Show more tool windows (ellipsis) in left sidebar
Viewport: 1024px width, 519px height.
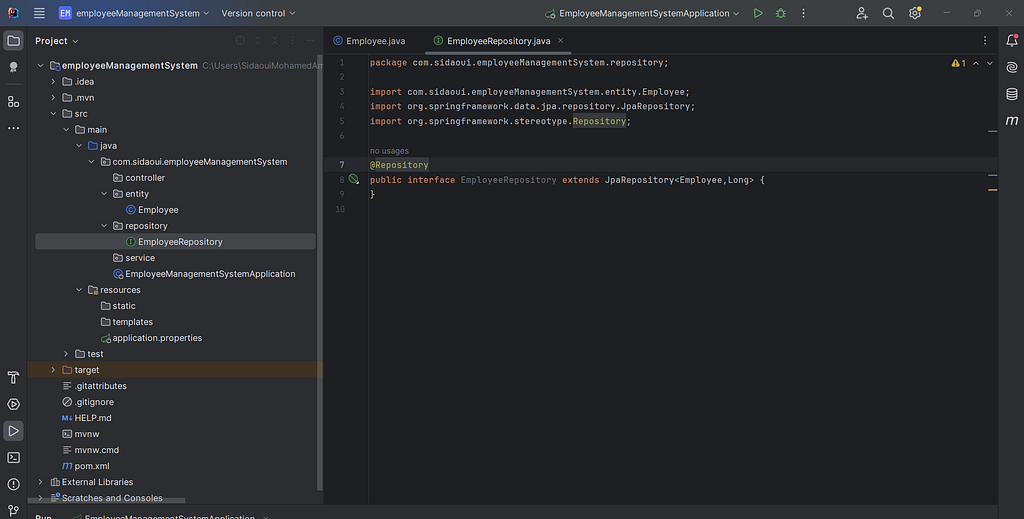13,128
